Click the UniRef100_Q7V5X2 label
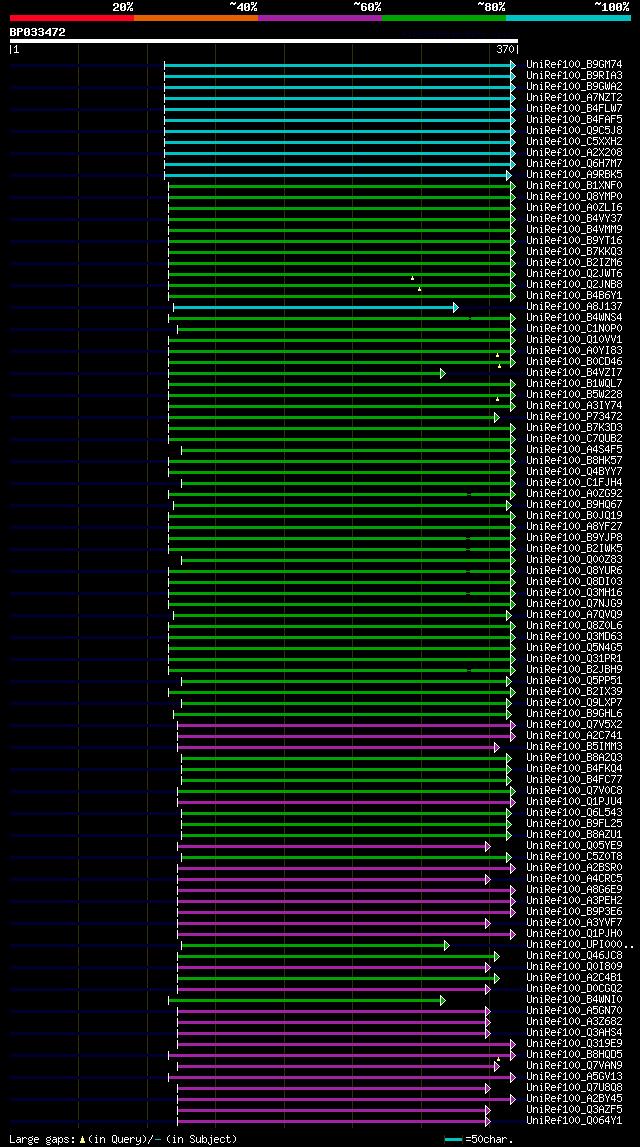Image resolution: width=640 pixels, height=1147 pixels. [574, 725]
